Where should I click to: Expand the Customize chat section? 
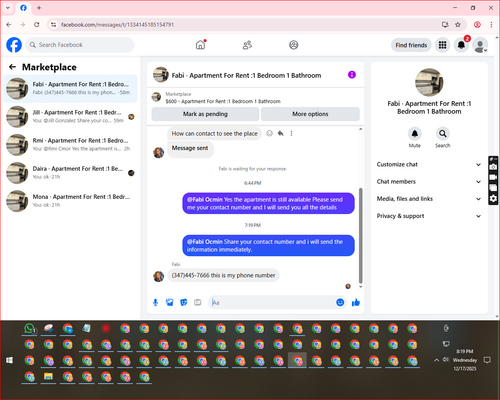point(429,164)
